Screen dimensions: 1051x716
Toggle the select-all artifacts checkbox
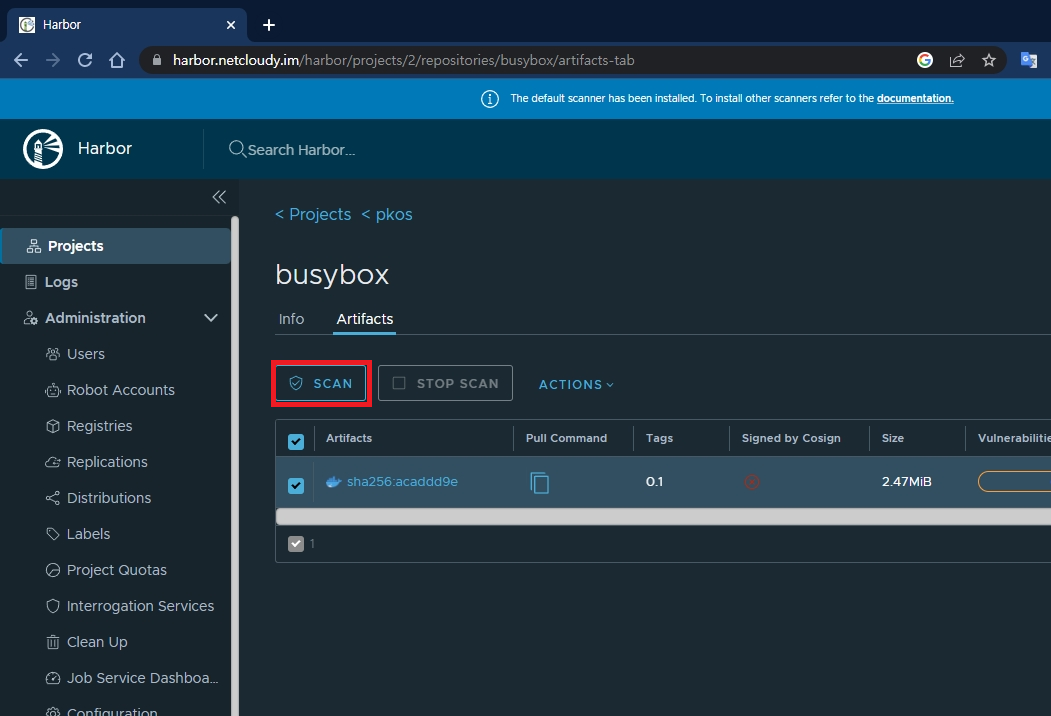(296, 442)
